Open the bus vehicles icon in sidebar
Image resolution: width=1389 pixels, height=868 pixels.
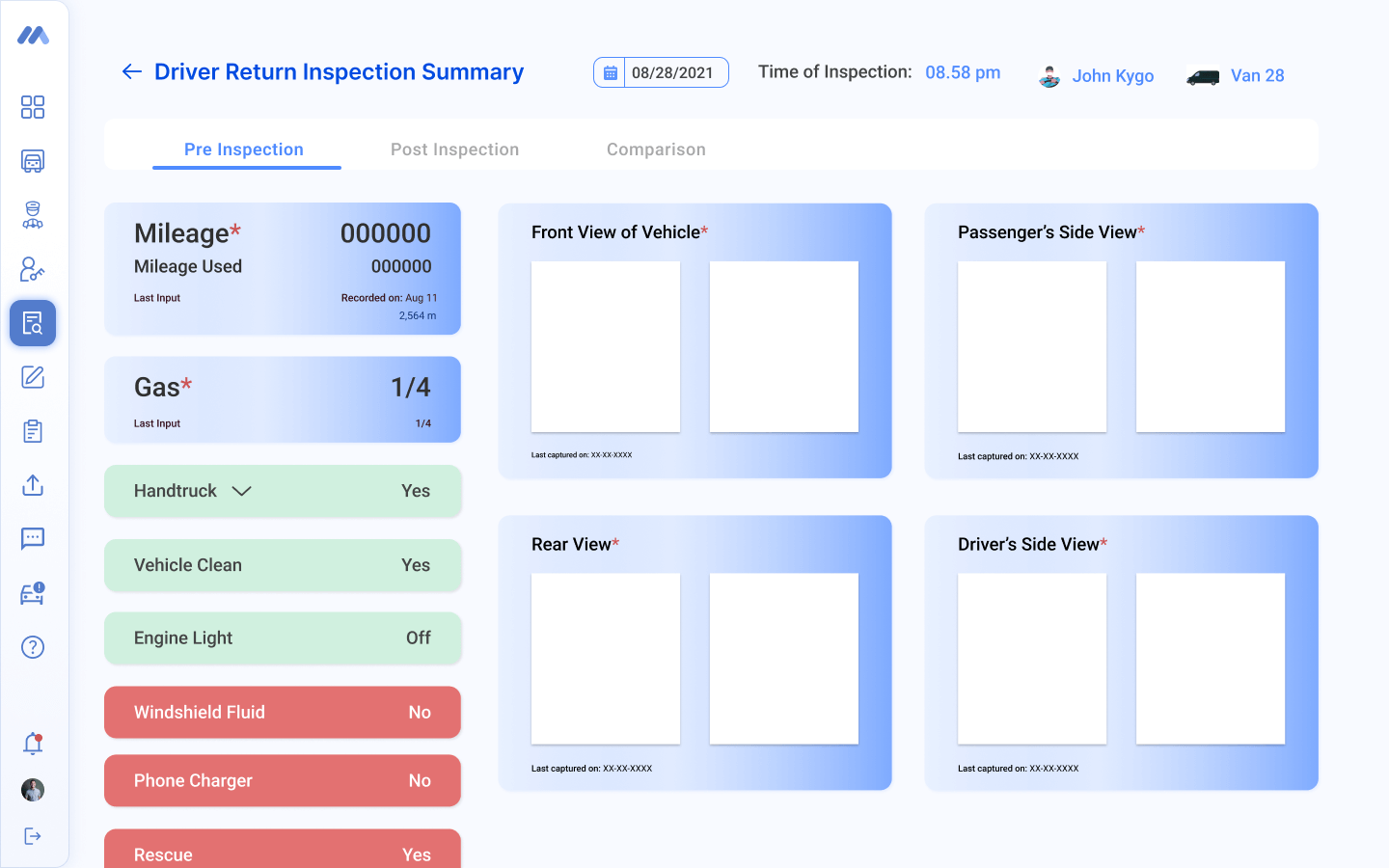(33, 161)
